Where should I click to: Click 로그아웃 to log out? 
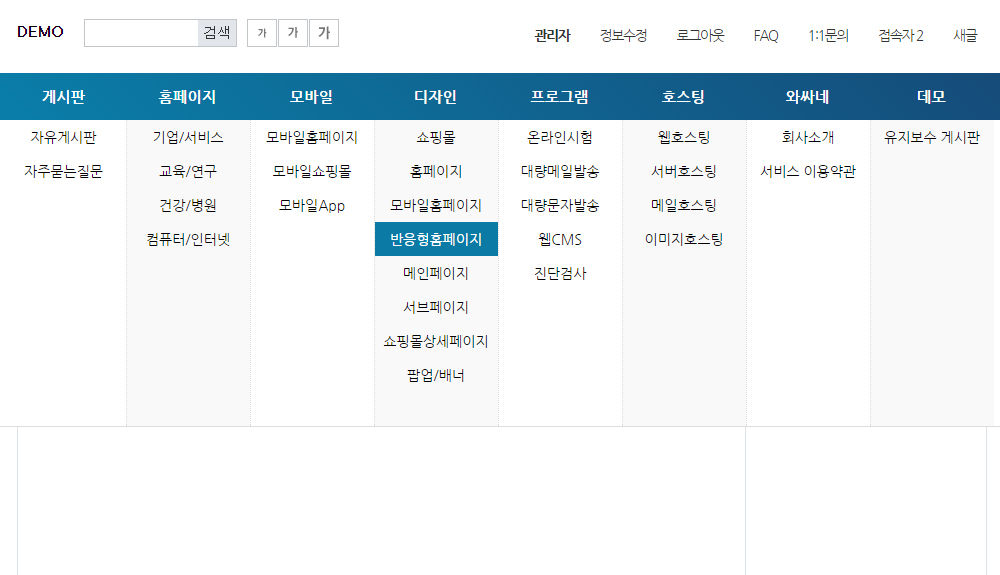click(700, 35)
